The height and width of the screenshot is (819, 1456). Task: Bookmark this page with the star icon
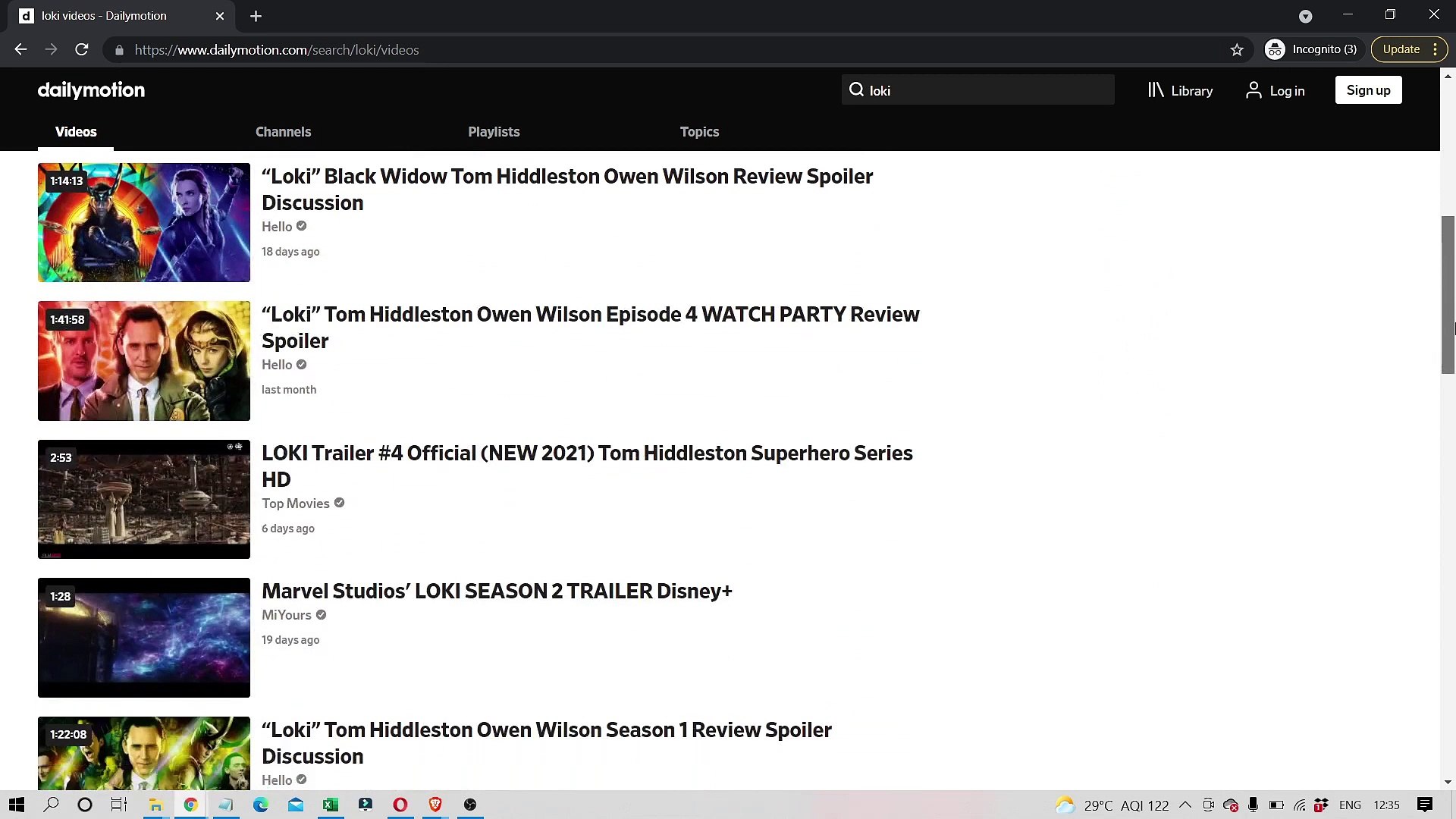coord(1237,49)
